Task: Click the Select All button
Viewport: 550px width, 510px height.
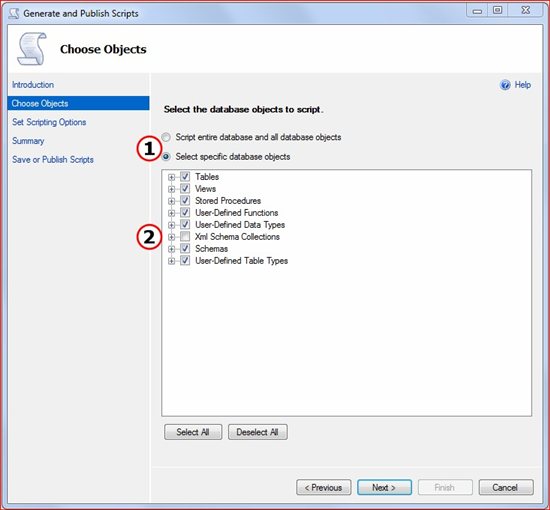Action: pos(193,432)
